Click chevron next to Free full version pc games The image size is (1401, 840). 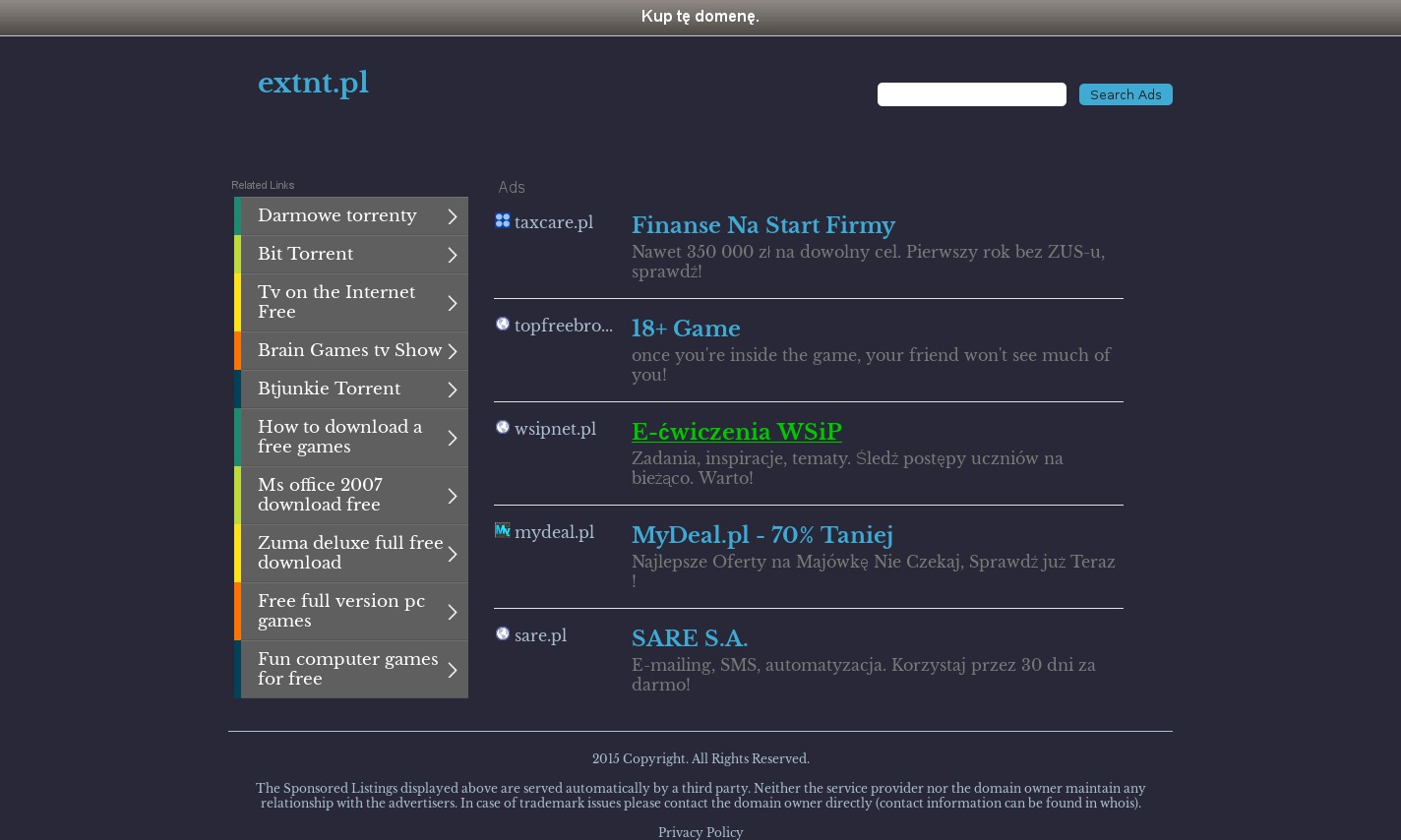coord(453,612)
